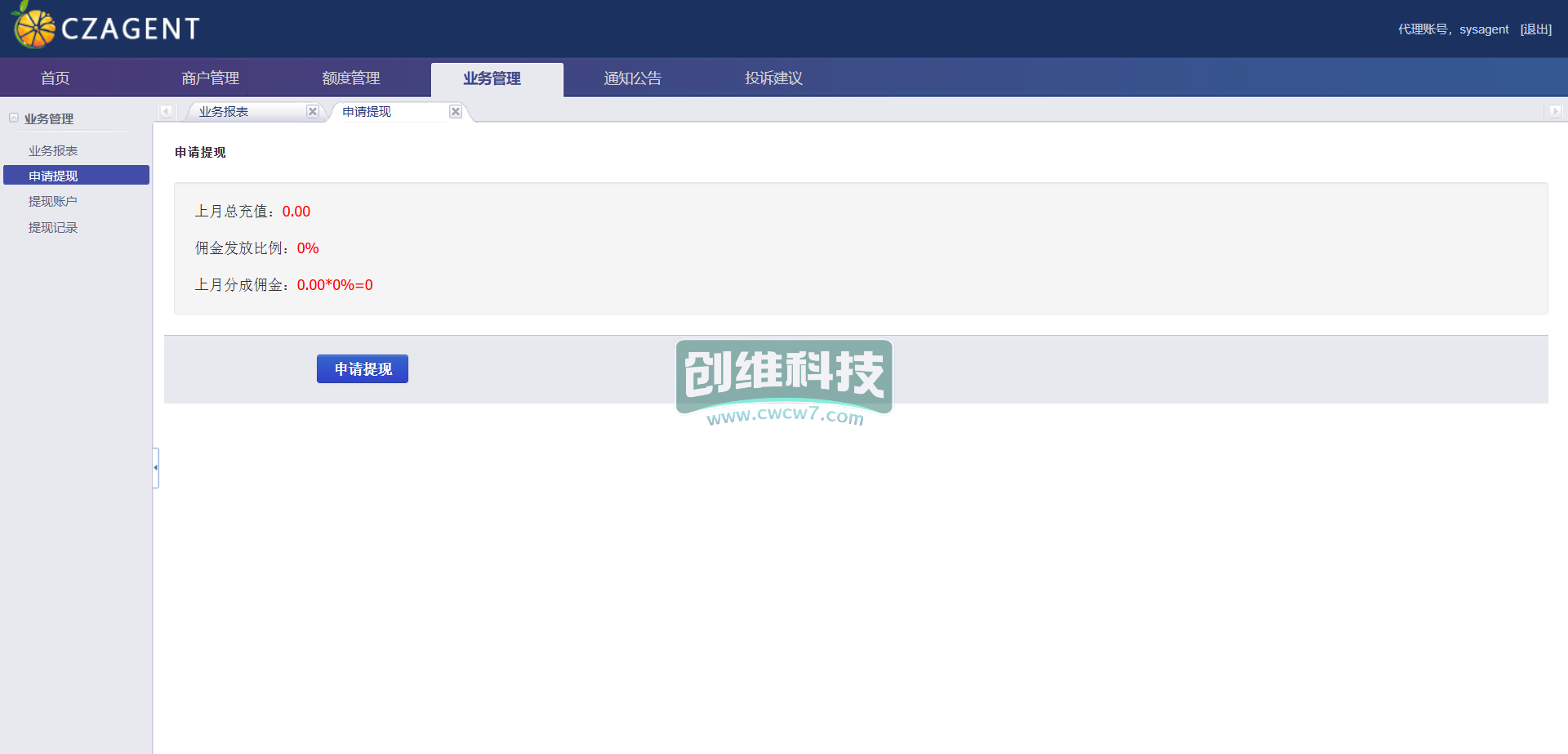Click the blue 申请提现 button
The width and height of the screenshot is (1568, 754).
363,369
